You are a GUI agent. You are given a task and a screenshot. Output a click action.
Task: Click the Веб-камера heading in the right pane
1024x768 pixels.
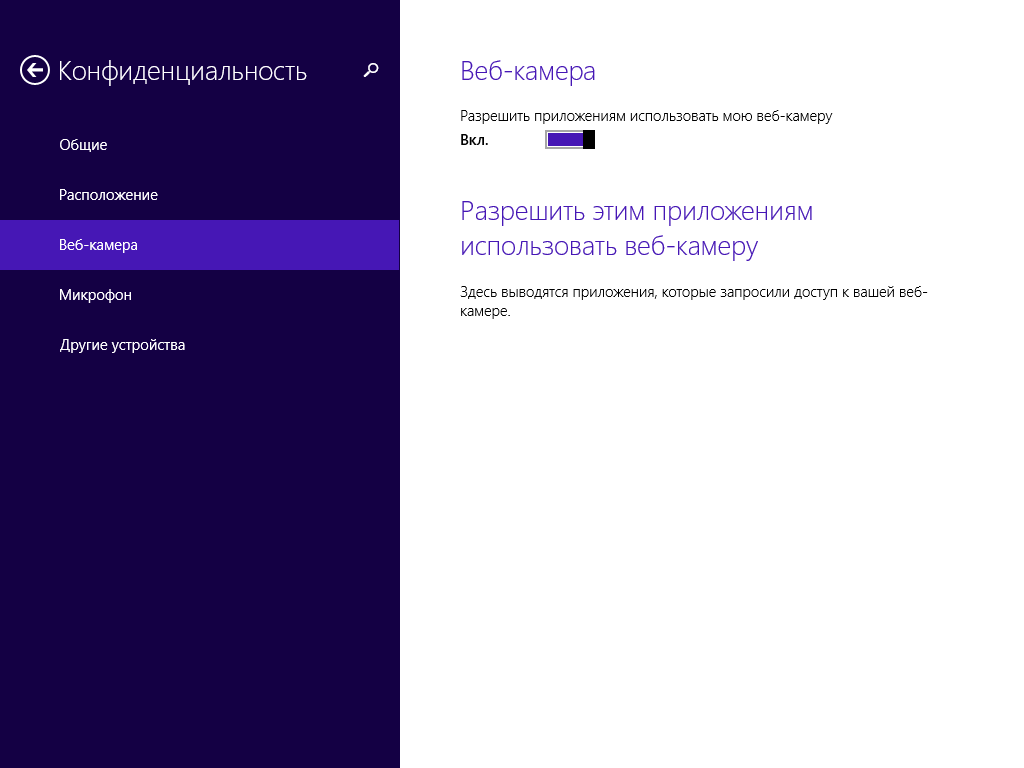click(x=527, y=71)
